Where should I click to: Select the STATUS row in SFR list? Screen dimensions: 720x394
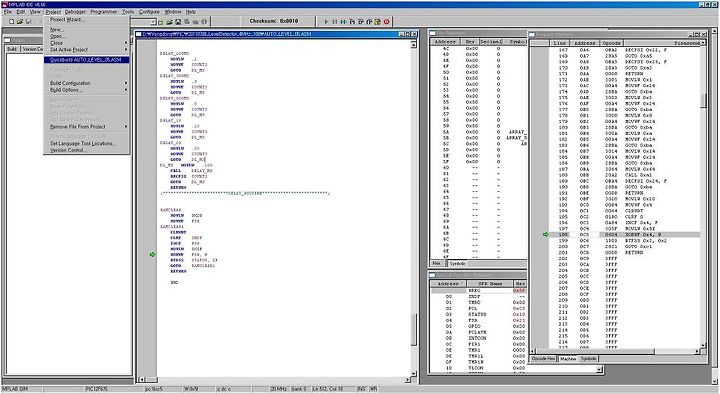coord(478,315)
